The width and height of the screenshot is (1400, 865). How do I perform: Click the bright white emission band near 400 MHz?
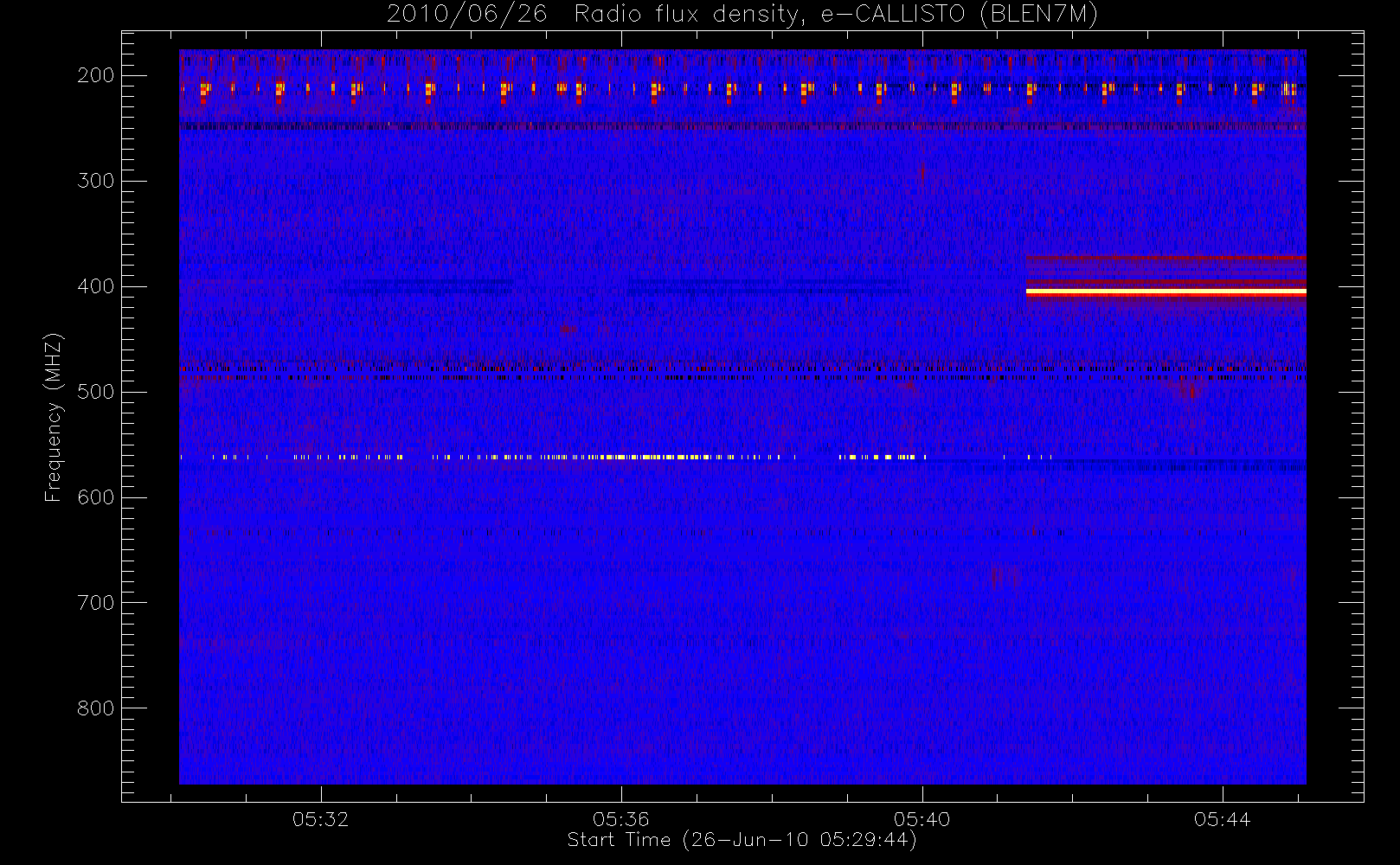click(x=1166, y=292)
